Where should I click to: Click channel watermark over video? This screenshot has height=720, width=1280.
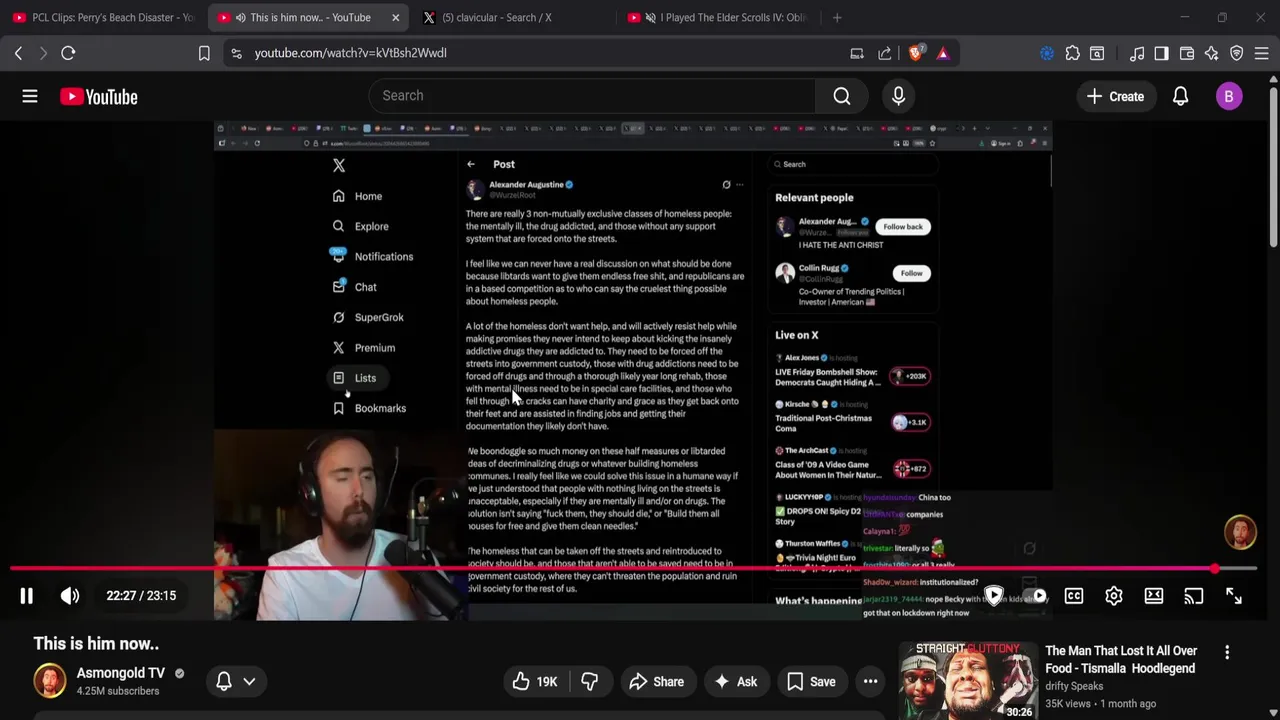coord(1240,533)
